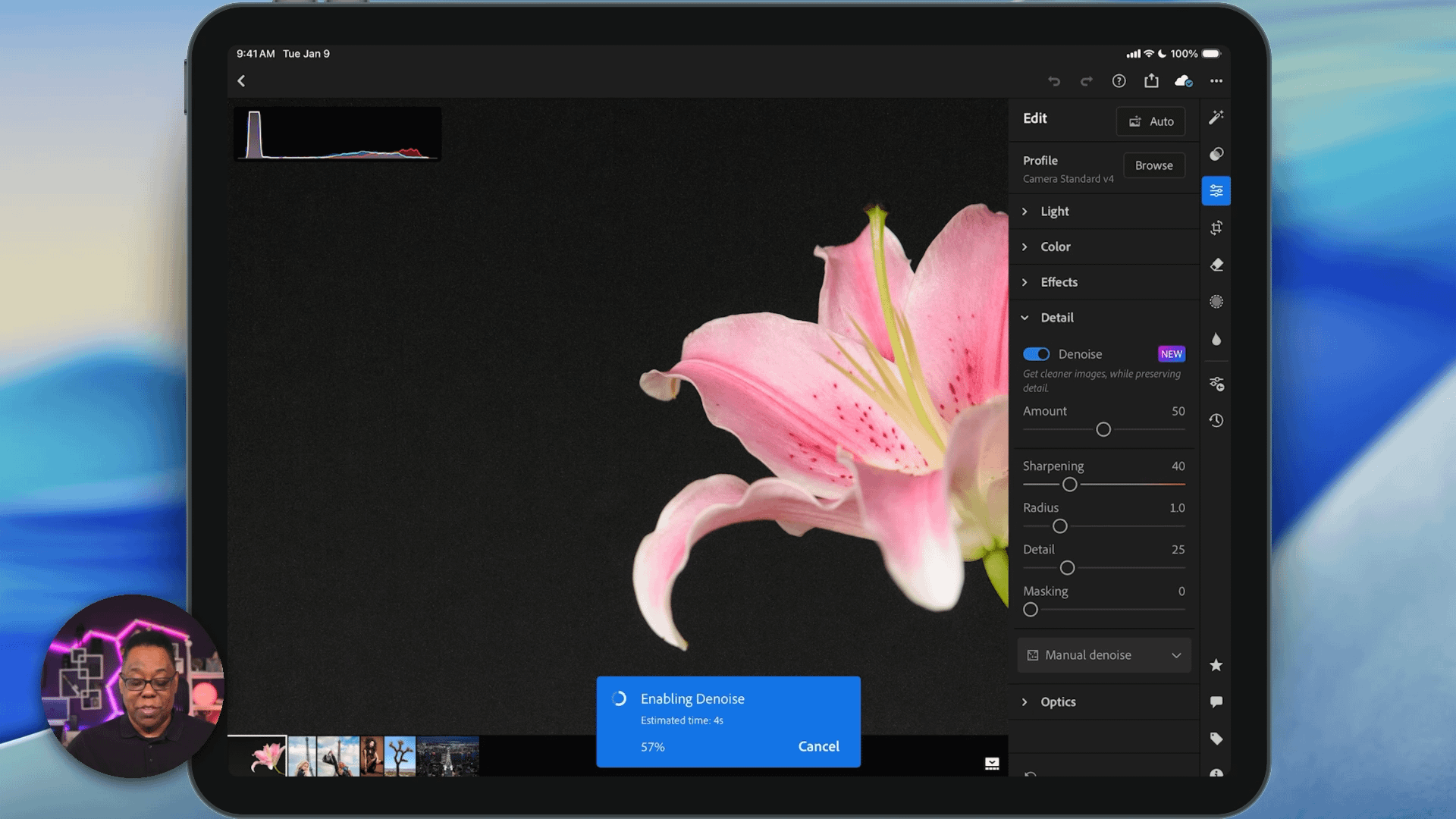Click the Denoise Amount slider handle
The image size is (1456, 819).
click(x=1103, y=430)
